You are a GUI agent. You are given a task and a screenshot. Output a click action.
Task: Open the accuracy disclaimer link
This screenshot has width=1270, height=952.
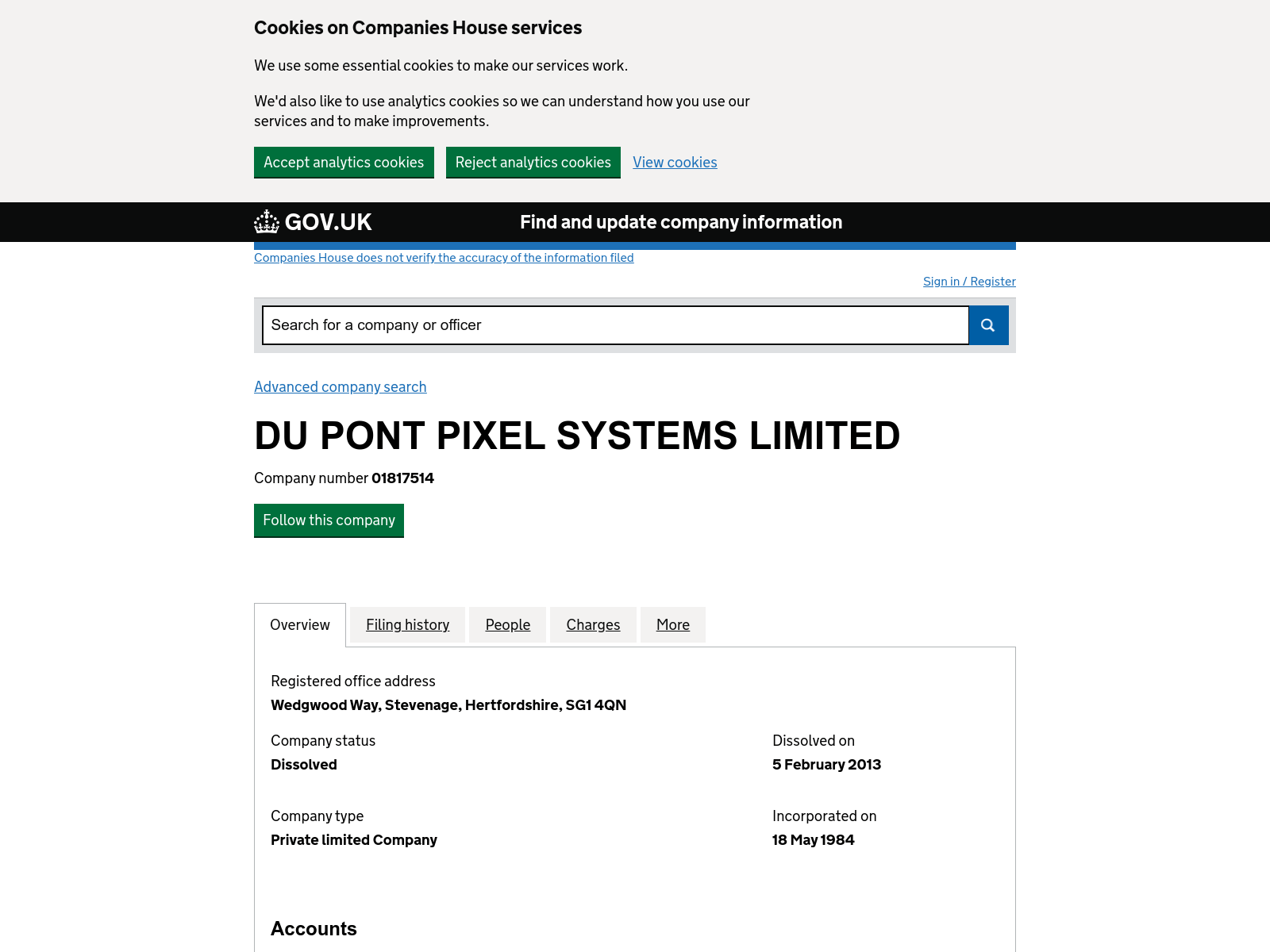click(444, 258)
